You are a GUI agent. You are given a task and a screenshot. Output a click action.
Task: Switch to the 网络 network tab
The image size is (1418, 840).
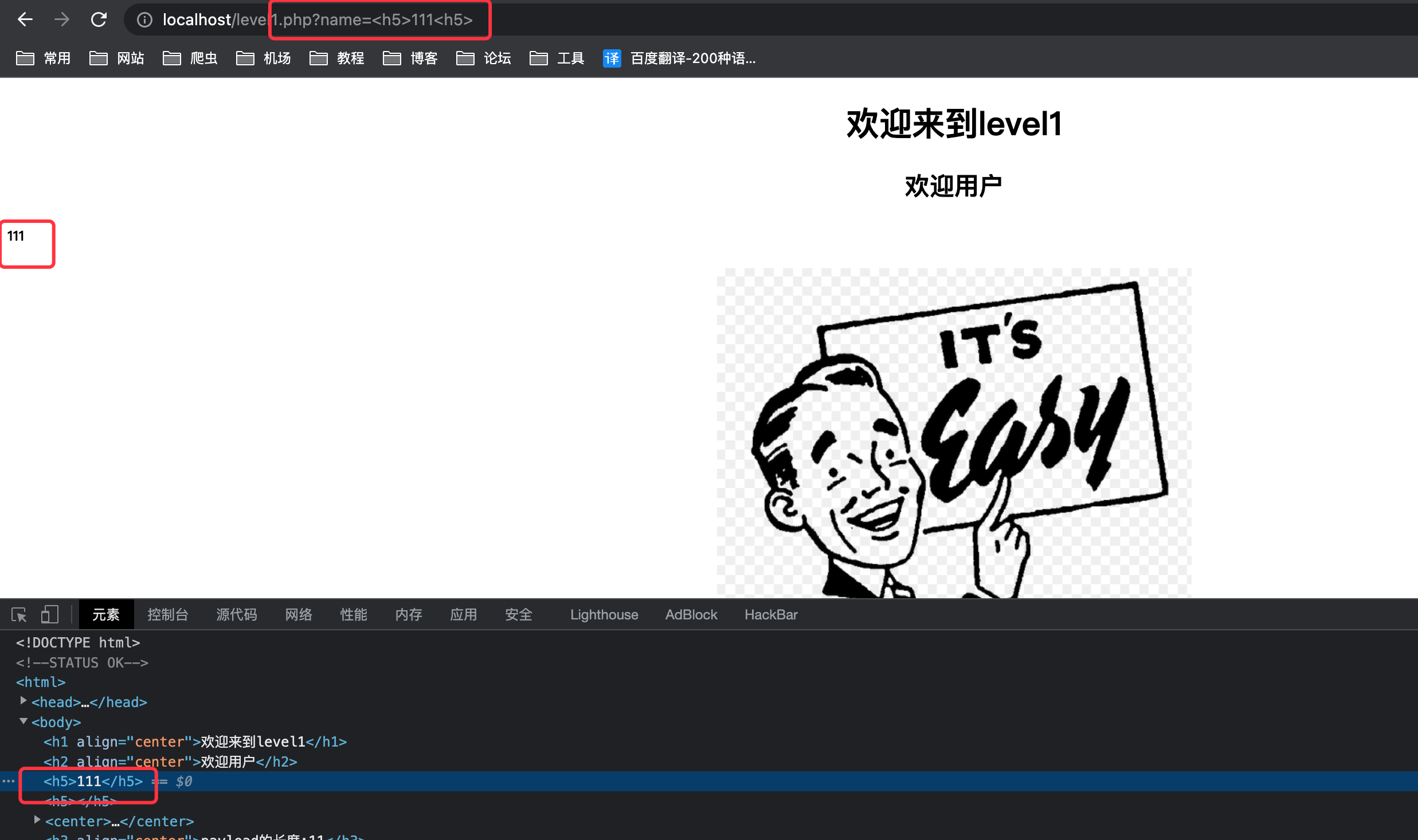[x=299, y=615]
